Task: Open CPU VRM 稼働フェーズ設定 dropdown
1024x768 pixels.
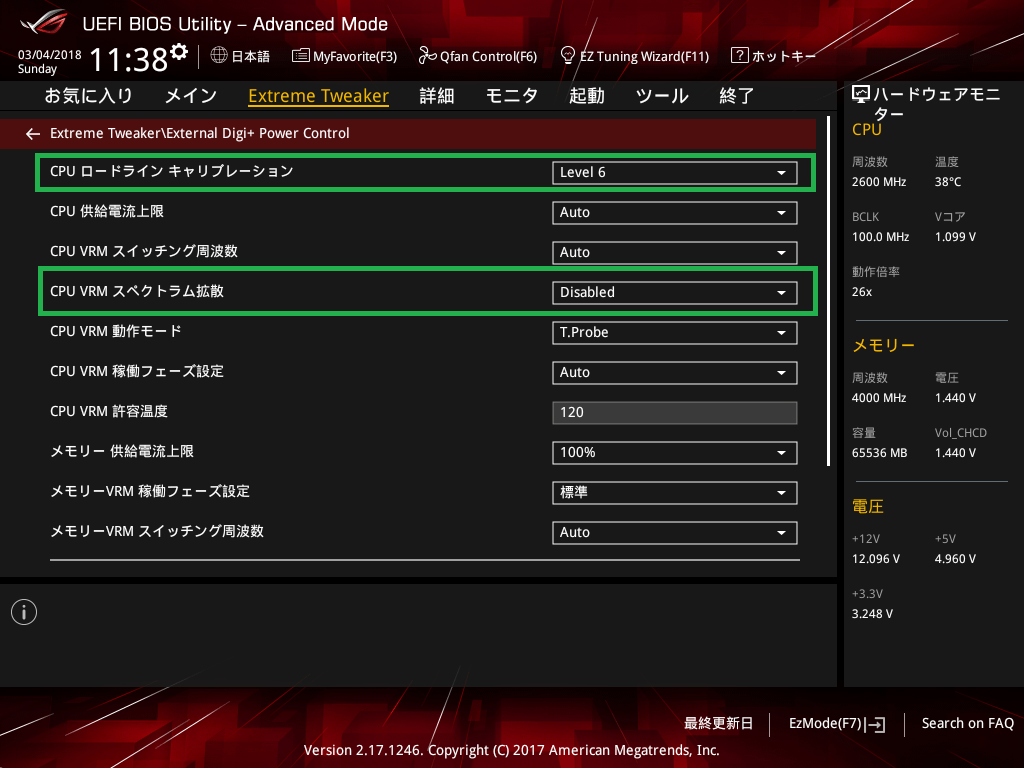Action: (x=675, y=373)
